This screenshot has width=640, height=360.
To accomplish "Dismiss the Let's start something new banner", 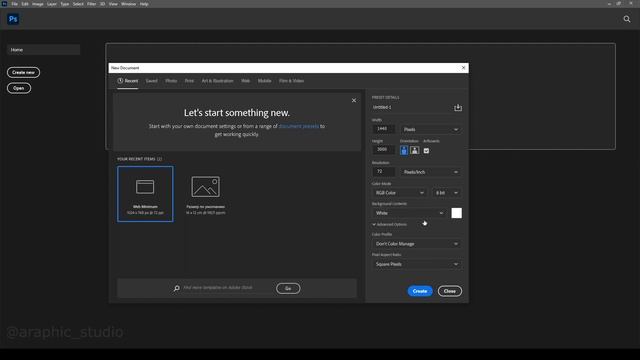I will point(354,100).
